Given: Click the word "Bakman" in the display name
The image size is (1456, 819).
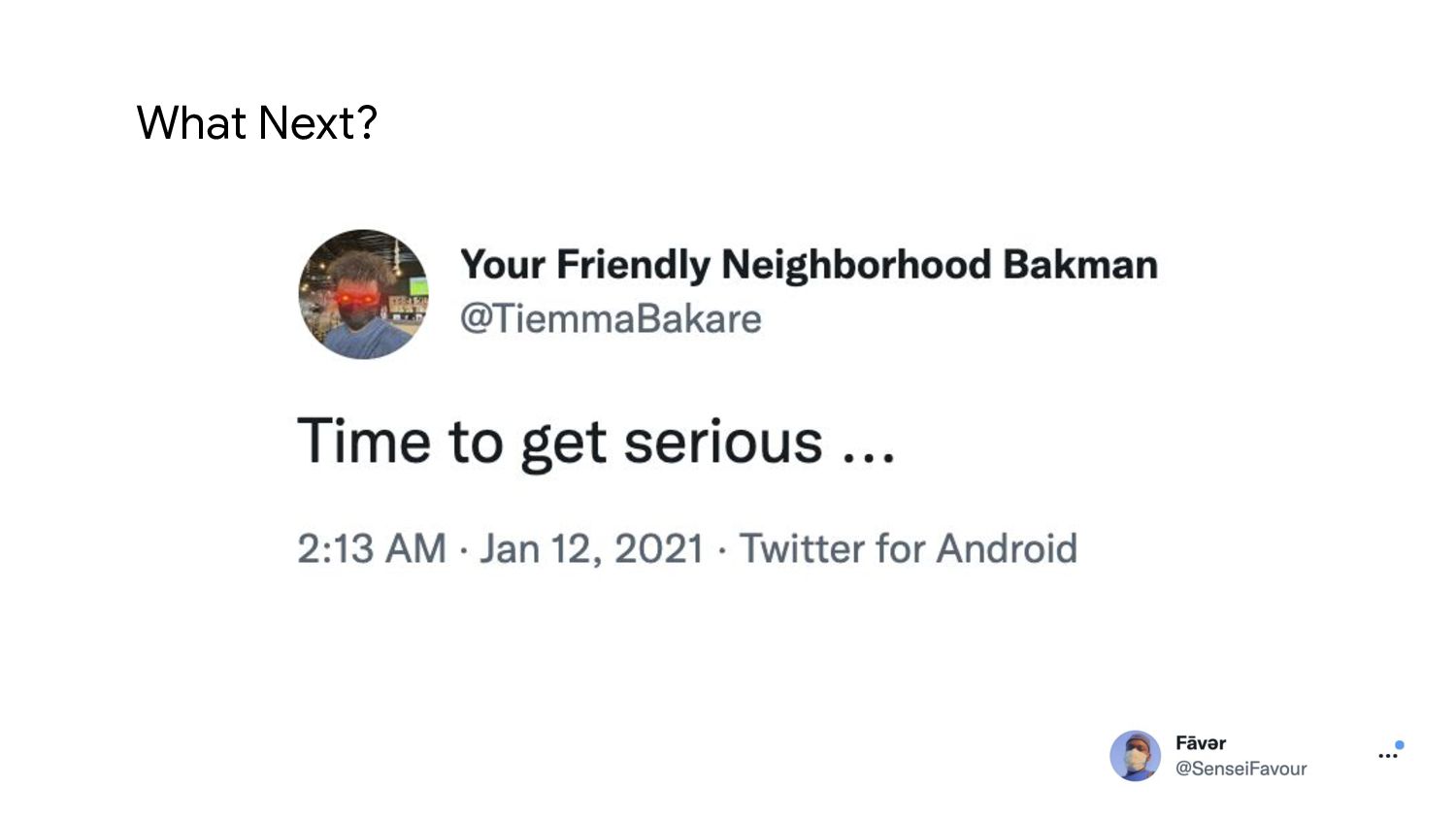Looking at the screenshot, I should point(1080,265).
